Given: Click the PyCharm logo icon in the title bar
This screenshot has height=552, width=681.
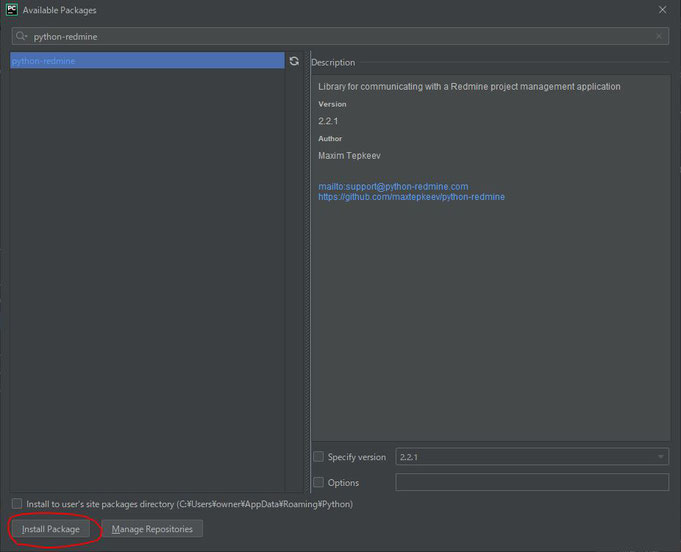Looking at the screenshot, I should pyautogui.click(x=12, y=10).
